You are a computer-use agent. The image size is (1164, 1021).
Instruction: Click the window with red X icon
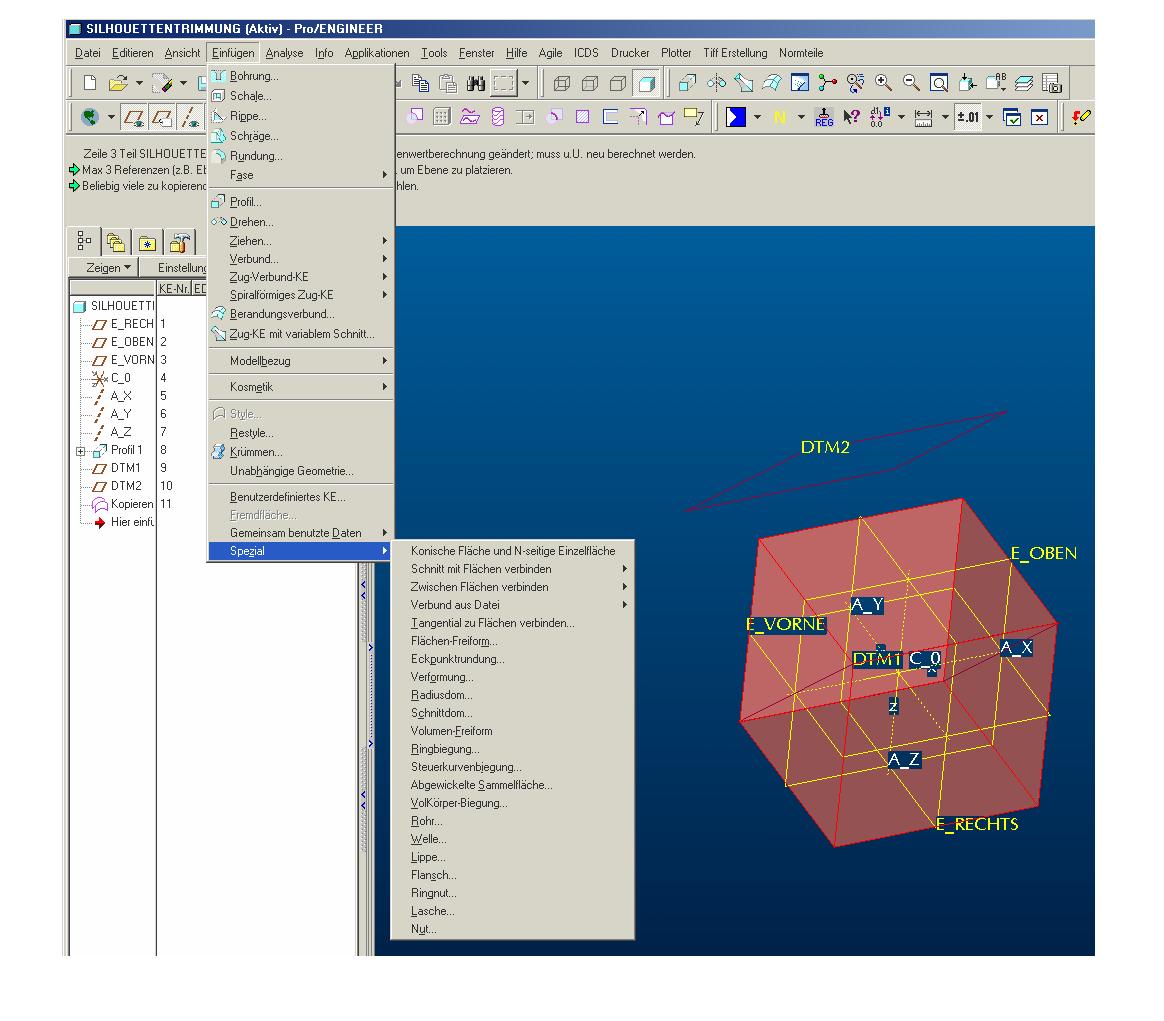pos(1039,117)
